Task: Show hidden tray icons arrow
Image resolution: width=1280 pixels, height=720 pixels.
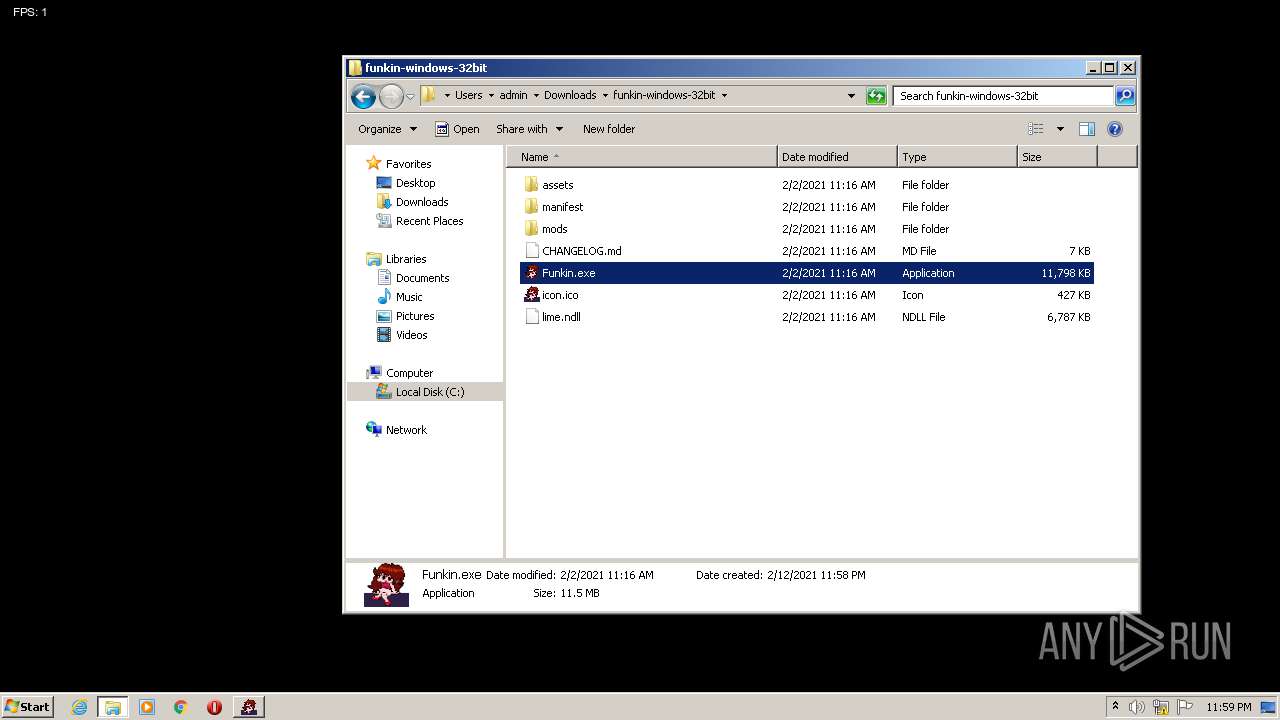Action: (x=1115, y=707)
